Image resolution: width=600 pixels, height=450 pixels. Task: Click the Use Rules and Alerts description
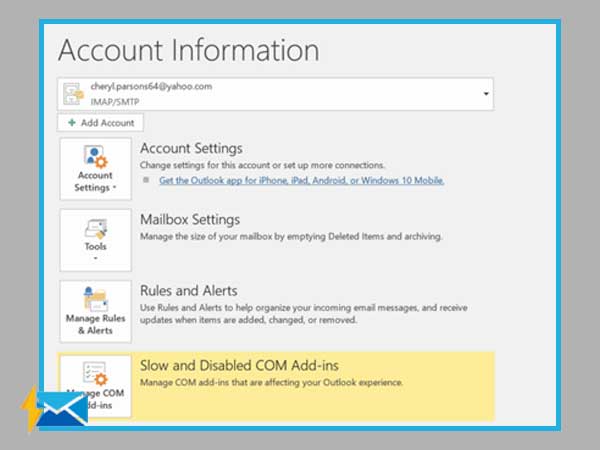[x=303, y=314]
